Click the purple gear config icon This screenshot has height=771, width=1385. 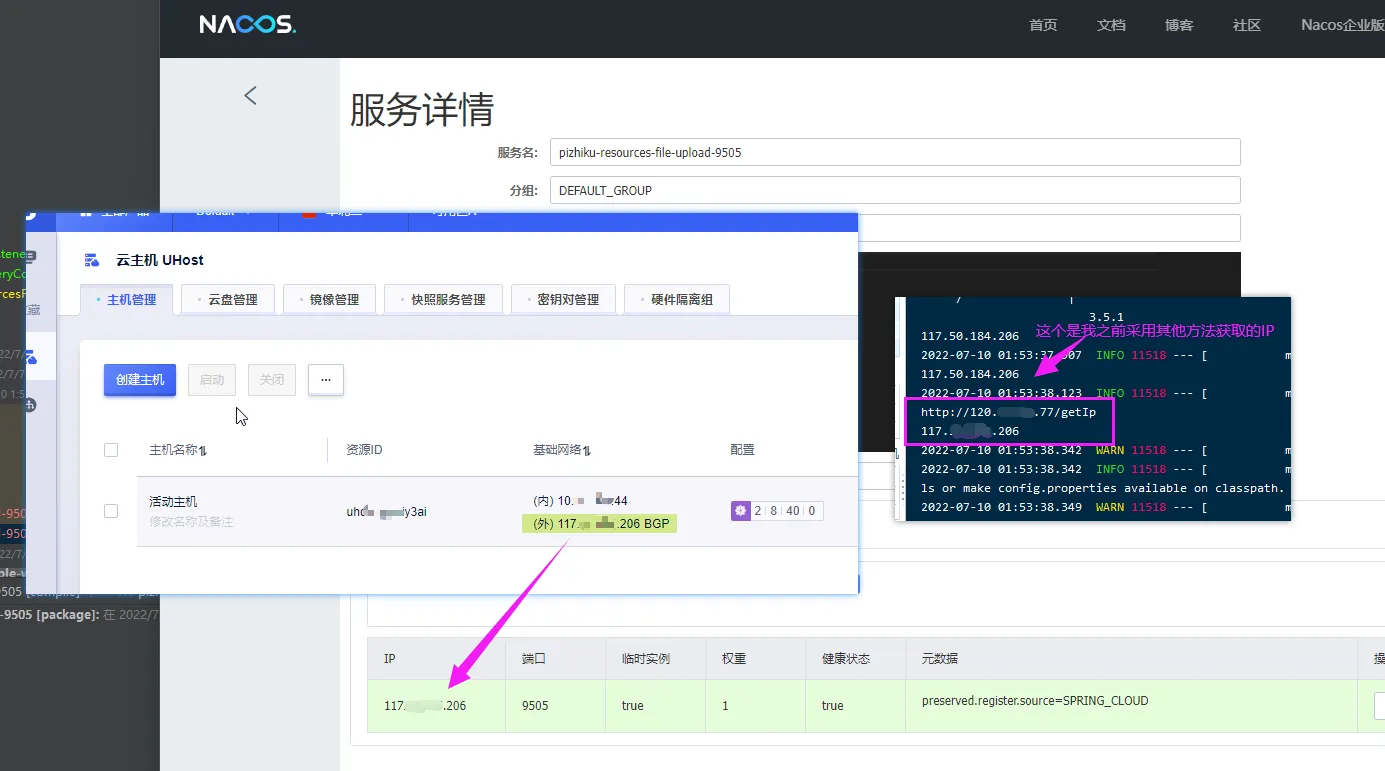click(740, 511)
